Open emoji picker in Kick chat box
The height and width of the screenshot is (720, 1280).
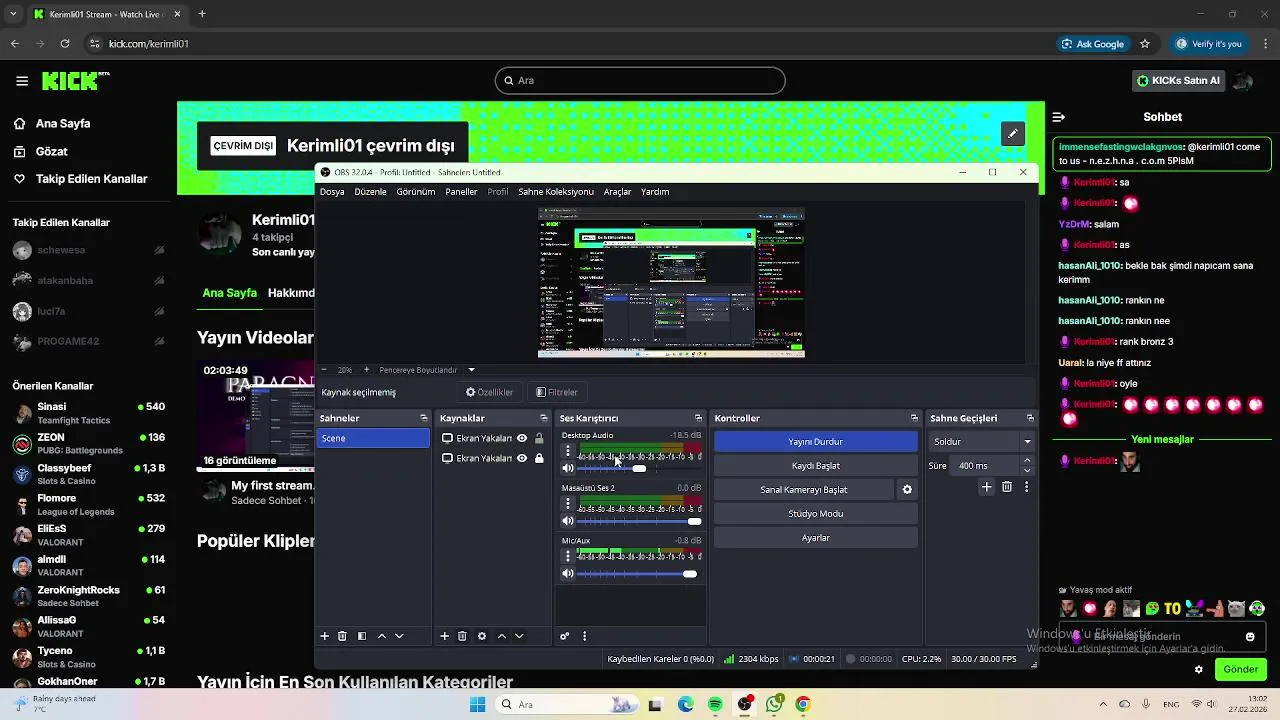point(1250,637)
